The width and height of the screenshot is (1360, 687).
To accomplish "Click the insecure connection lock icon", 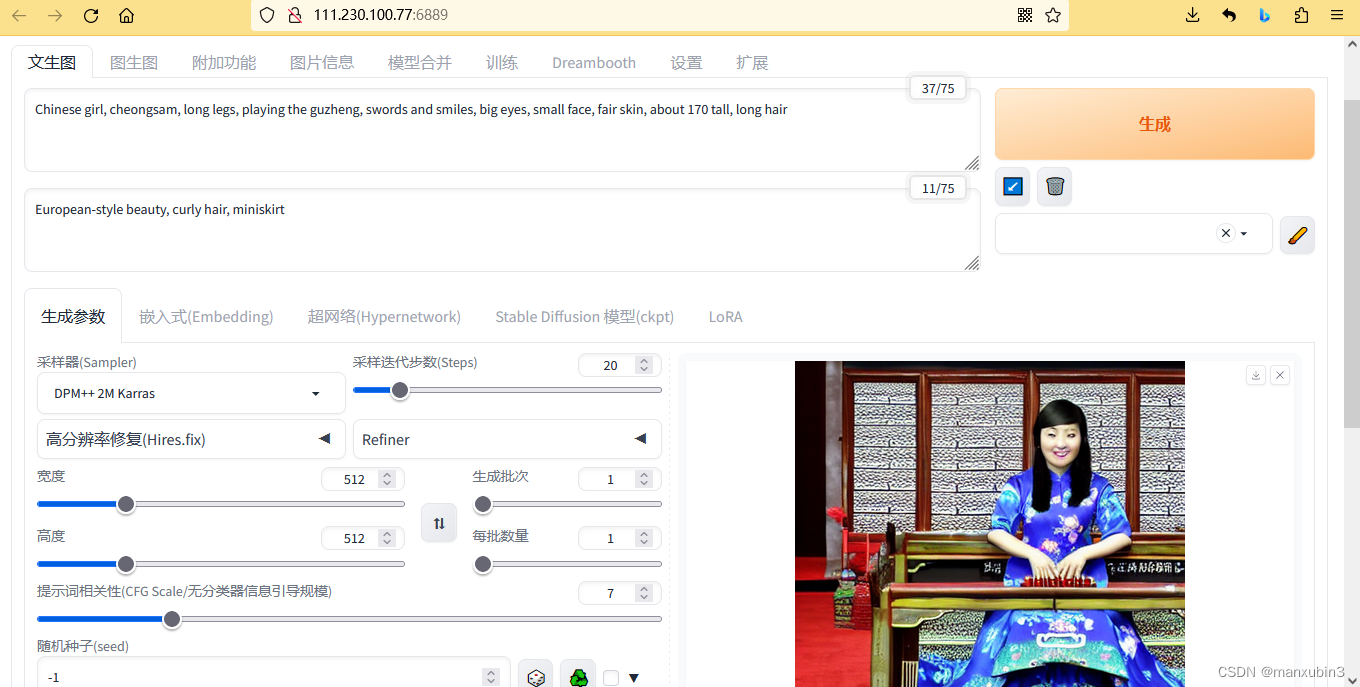I will click(294, 15).
